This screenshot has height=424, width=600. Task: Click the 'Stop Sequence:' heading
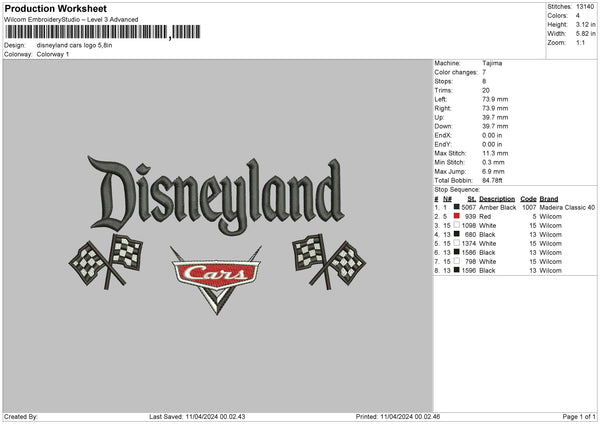(x=457, y=189)
